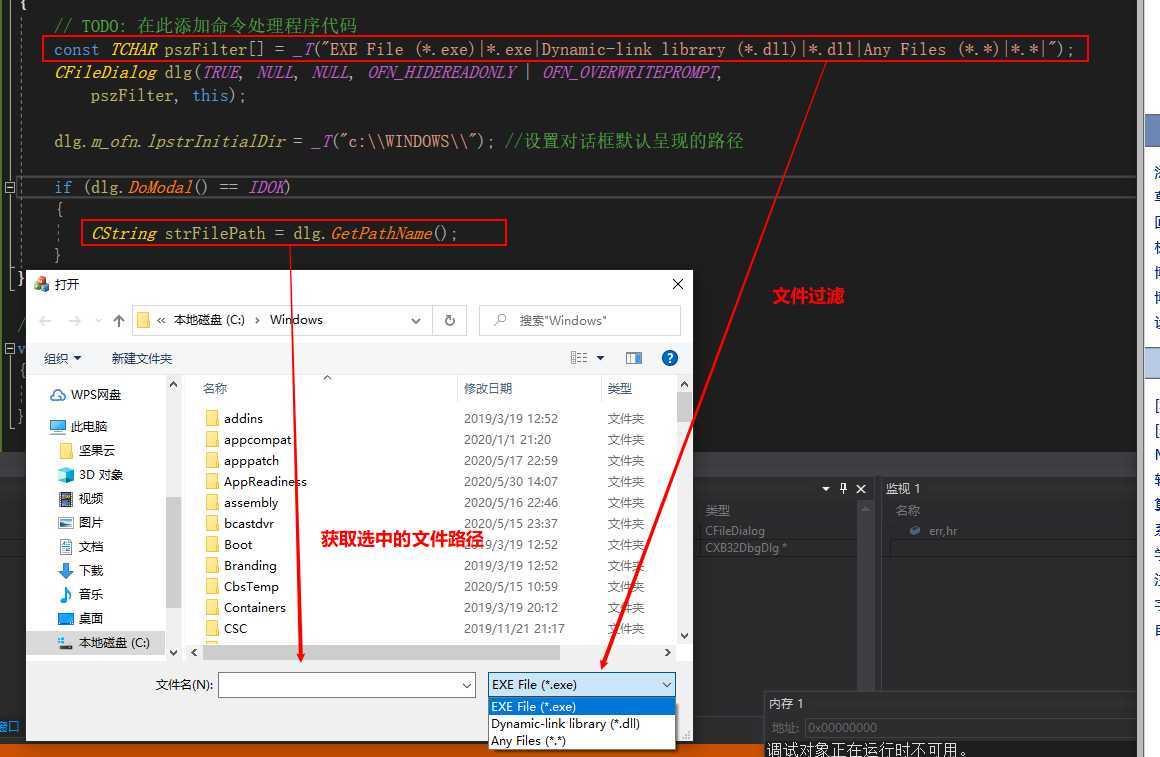
Task: Change the view layout icon
Action: pos(579,357)
